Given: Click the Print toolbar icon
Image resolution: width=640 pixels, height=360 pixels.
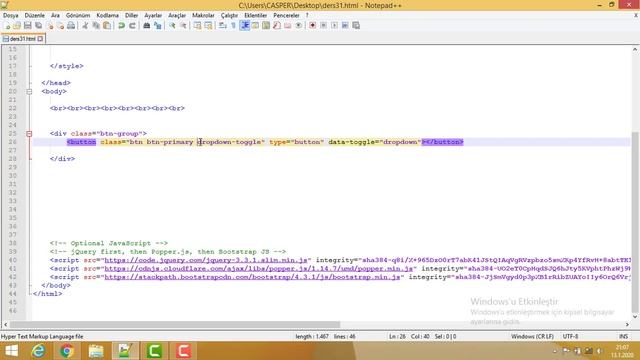Looking at the screenshot, I should coord(71,26).
